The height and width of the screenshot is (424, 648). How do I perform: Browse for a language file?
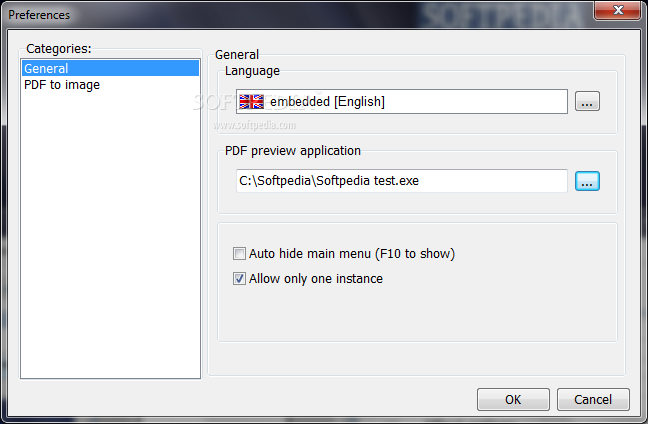coord(587,101)
